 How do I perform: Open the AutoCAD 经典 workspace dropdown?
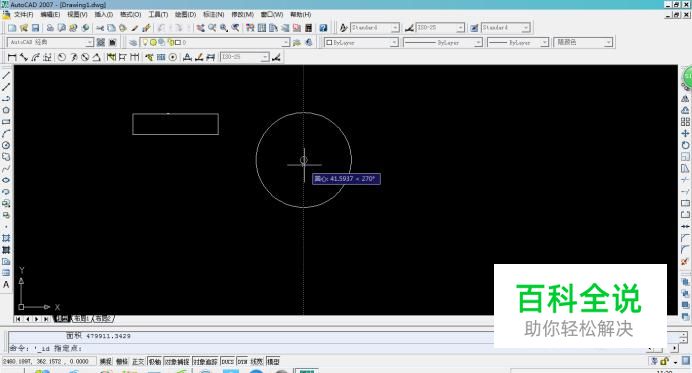tap(50, 42)
